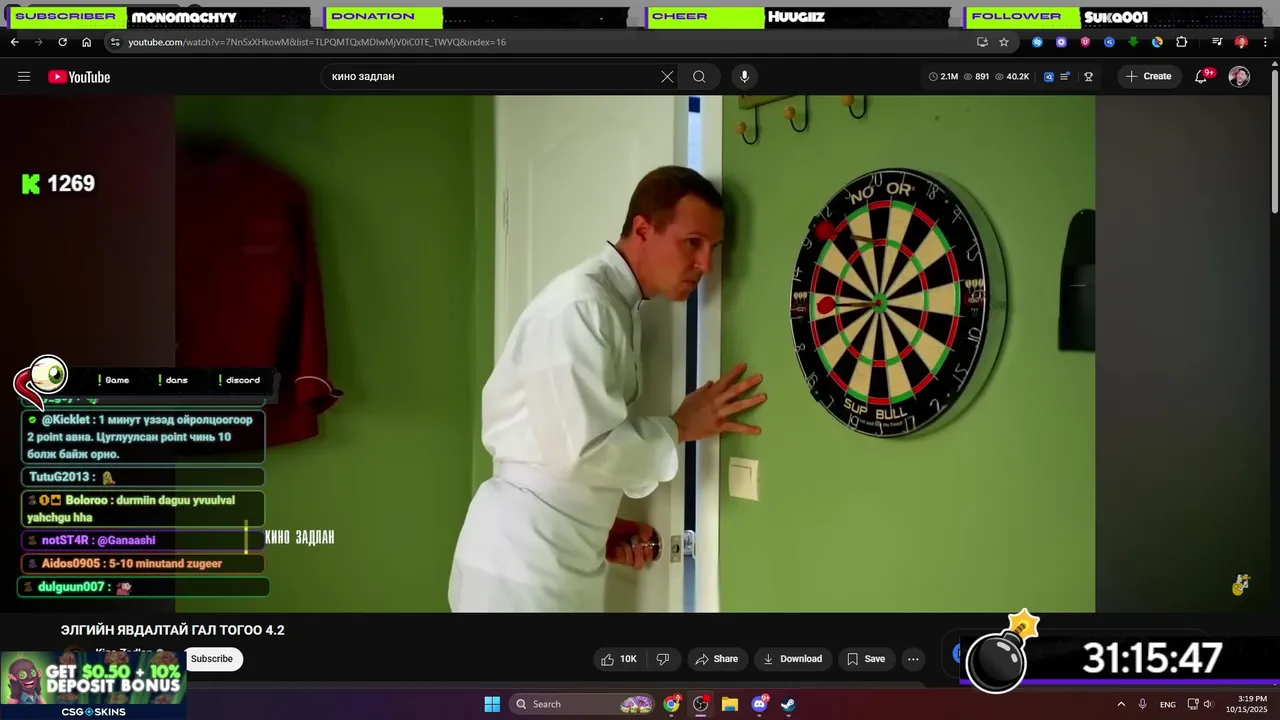Open YouTube notifications bell

pyautogui.click(x=1202, y=77)
